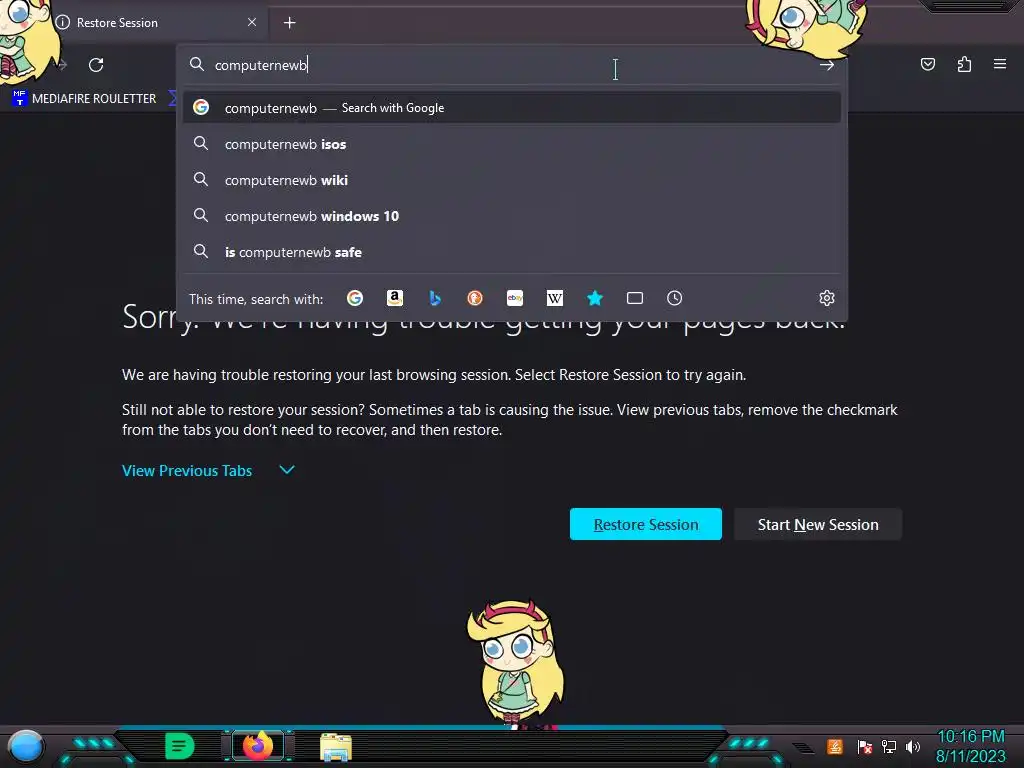Search this time with Wikipedia icon
The image size is (1024, 768).
(554, 298)
